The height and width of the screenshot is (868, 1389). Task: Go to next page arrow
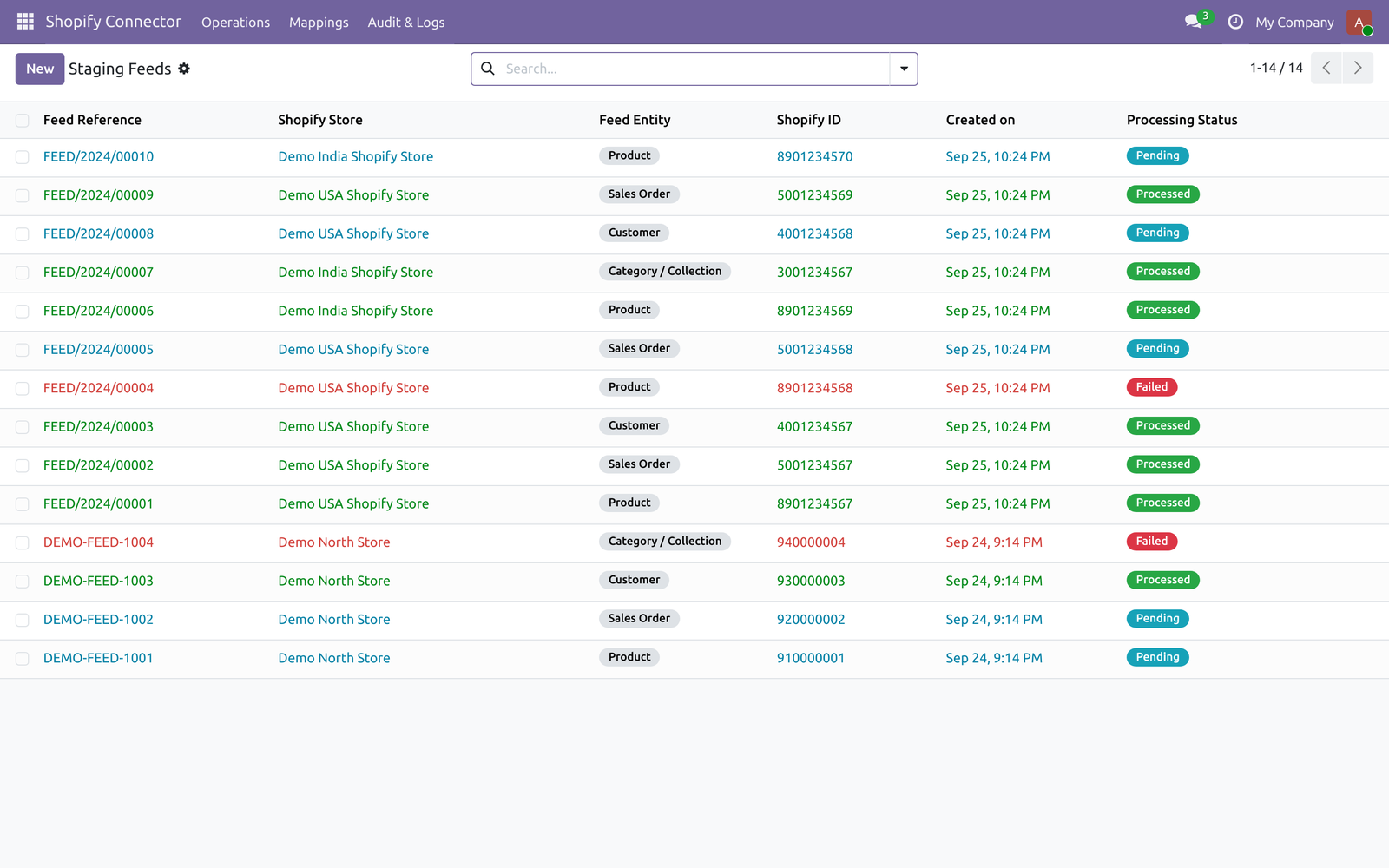(1358, 68)
